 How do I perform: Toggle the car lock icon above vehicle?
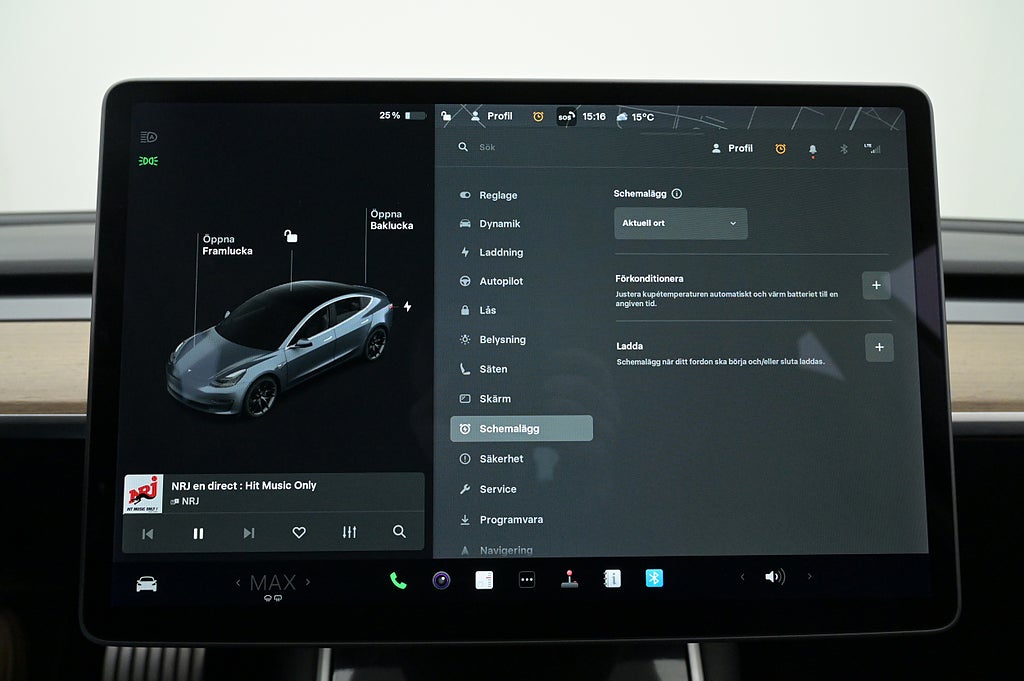pos(290,236)
